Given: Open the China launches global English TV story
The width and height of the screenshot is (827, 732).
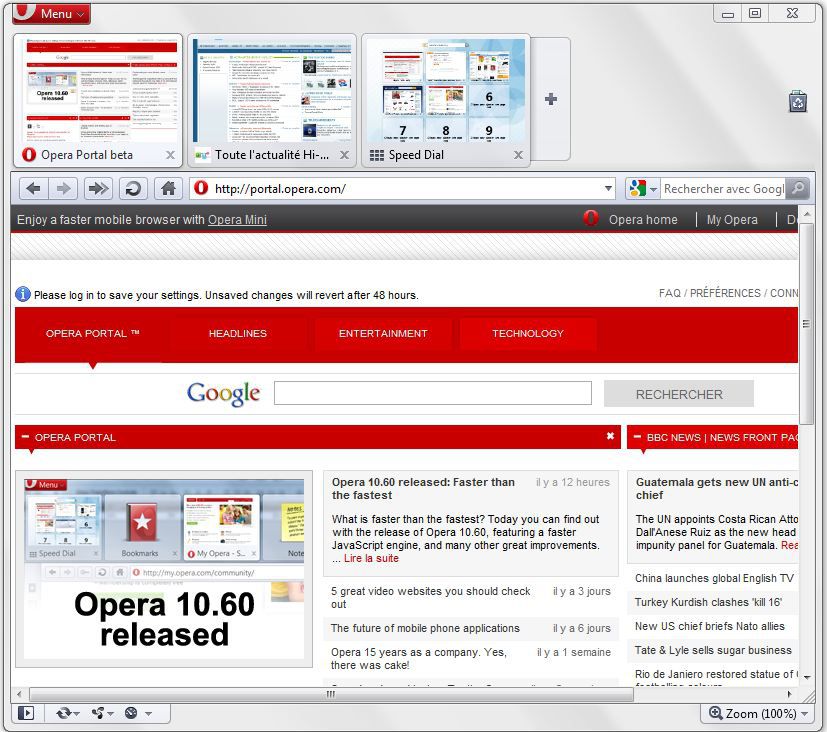Looking at the screenshot, I should (x=714, y=578).
